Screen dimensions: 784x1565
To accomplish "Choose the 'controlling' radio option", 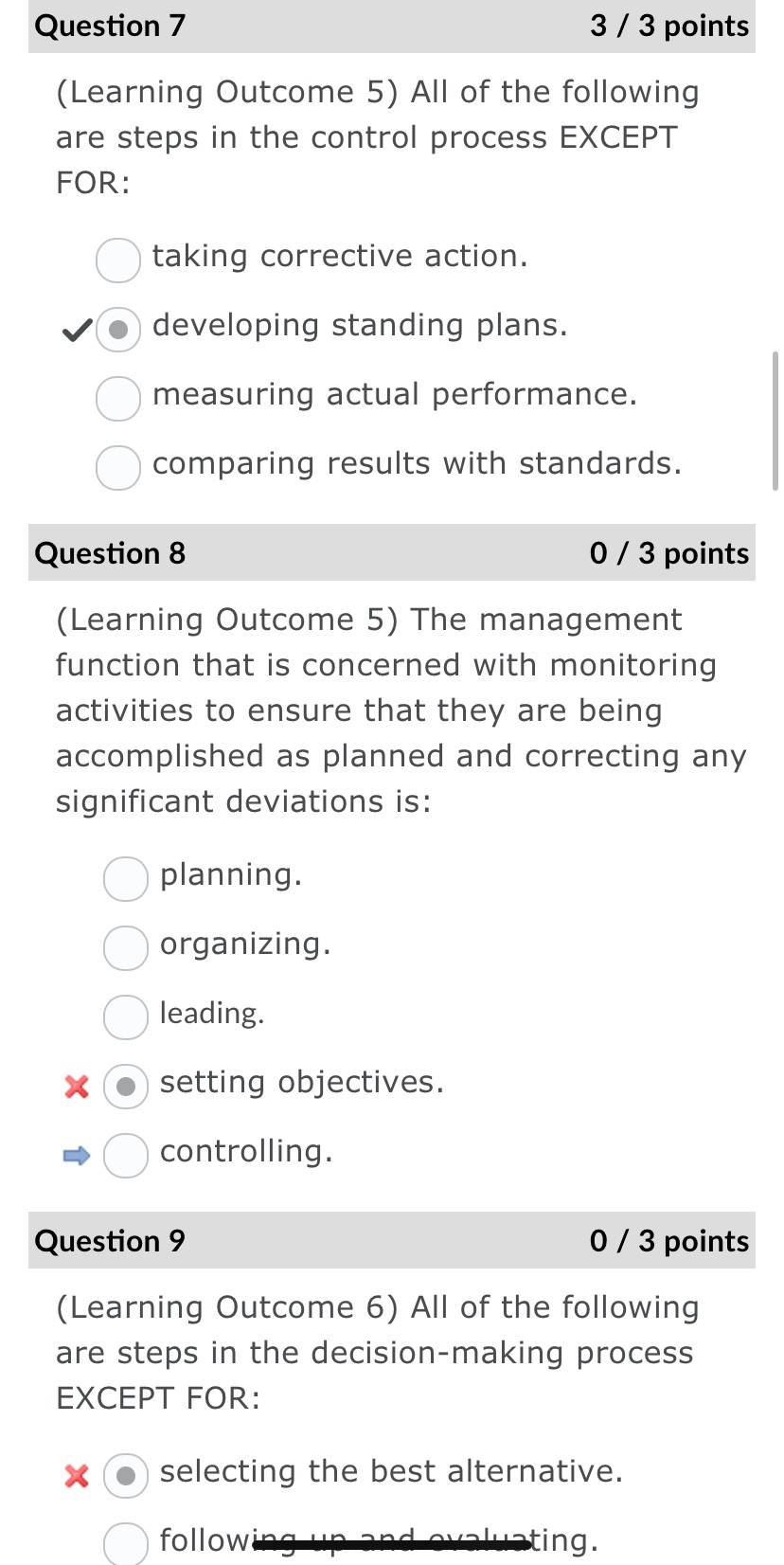I will [126, 1155].
